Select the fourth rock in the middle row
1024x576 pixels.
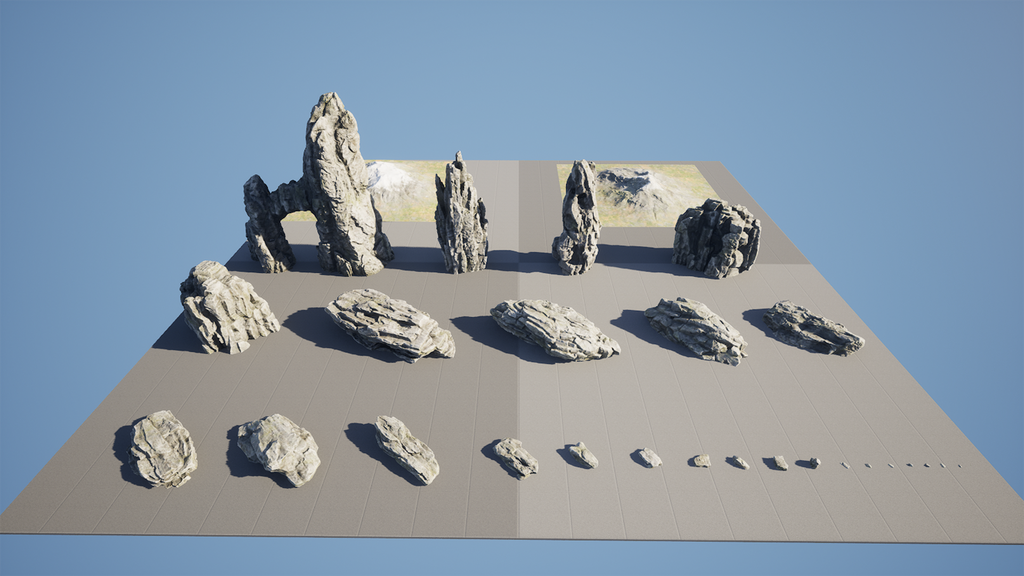[x=695, y=329]
